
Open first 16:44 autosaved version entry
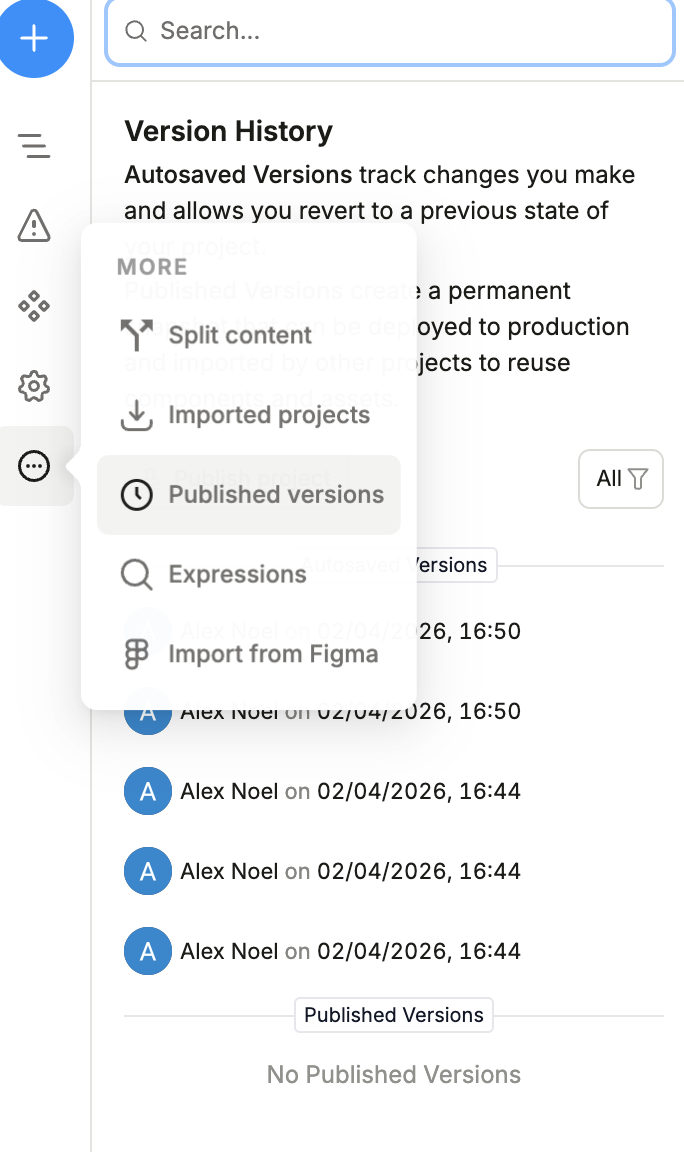pos(350,791)
